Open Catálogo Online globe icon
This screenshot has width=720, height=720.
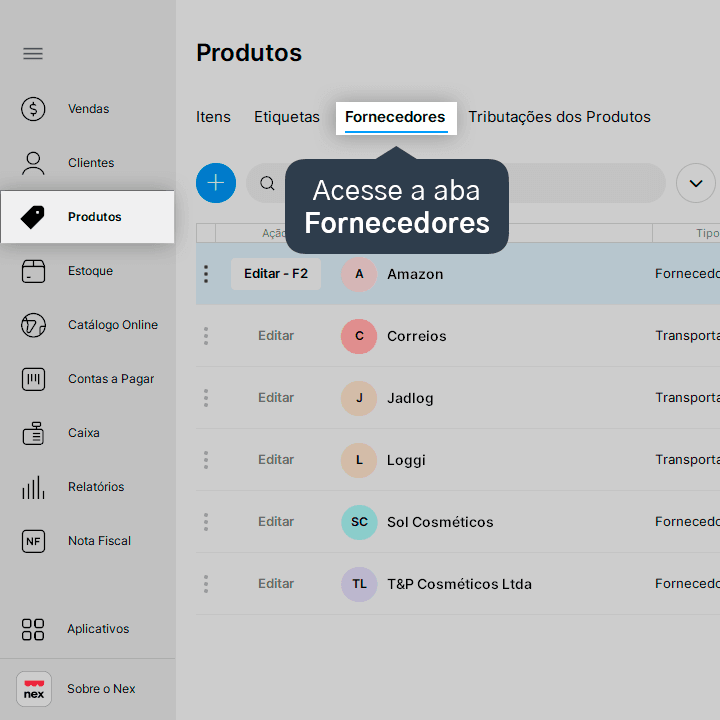33,325
